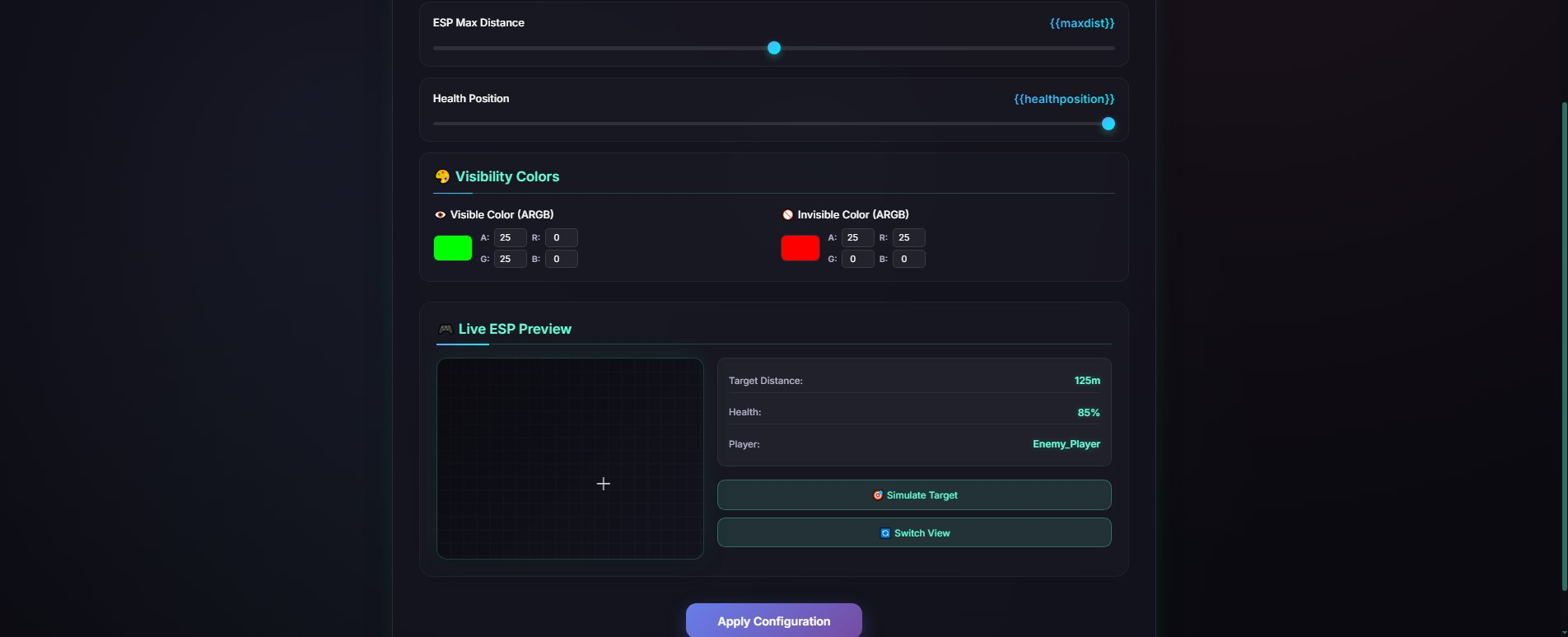Apply Configuration using the purple button
1568x637 pixels.
[773, 621]
